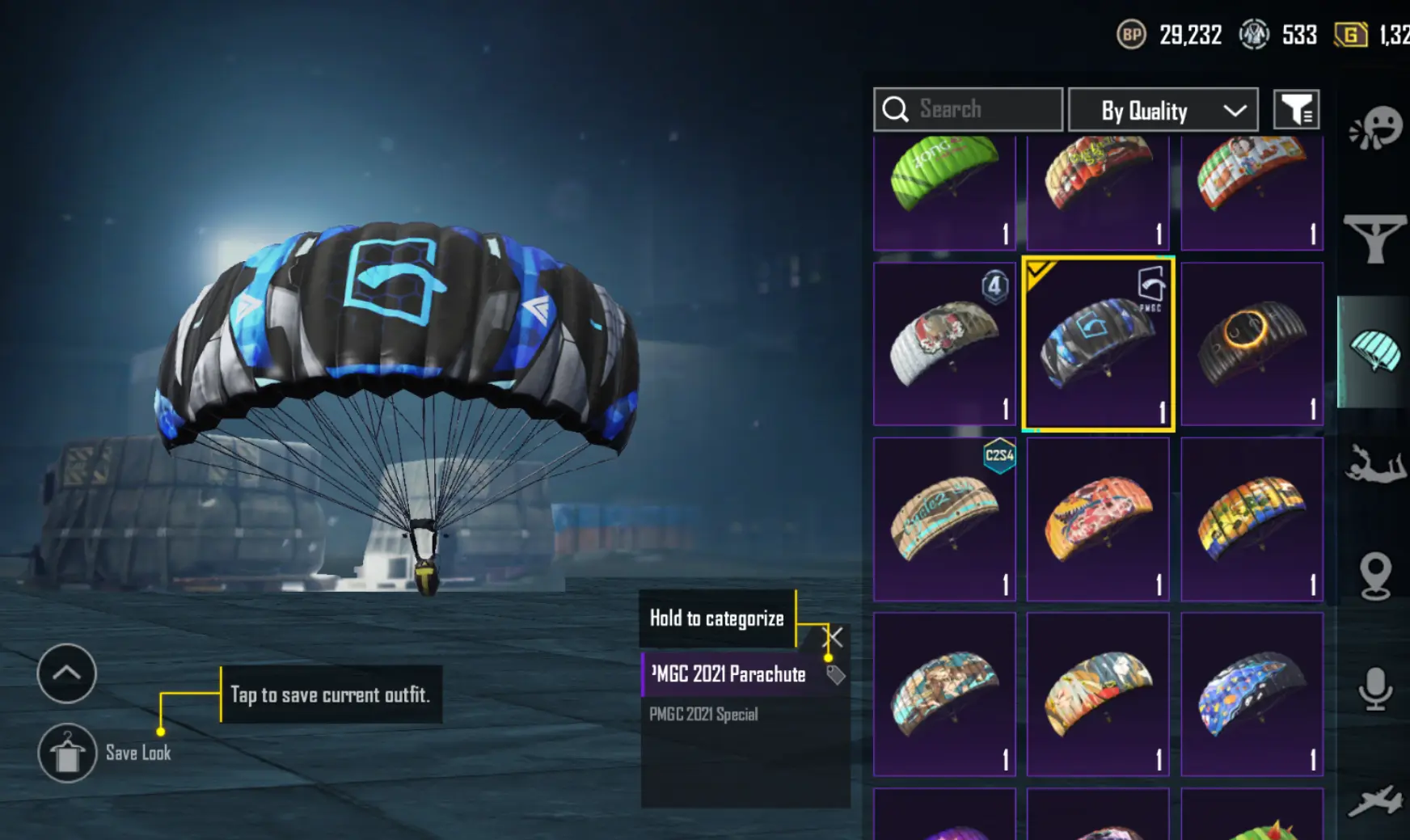Expand the By Quality sorting dropdown
The image size is (1410, 840).
pos(1163,109)
